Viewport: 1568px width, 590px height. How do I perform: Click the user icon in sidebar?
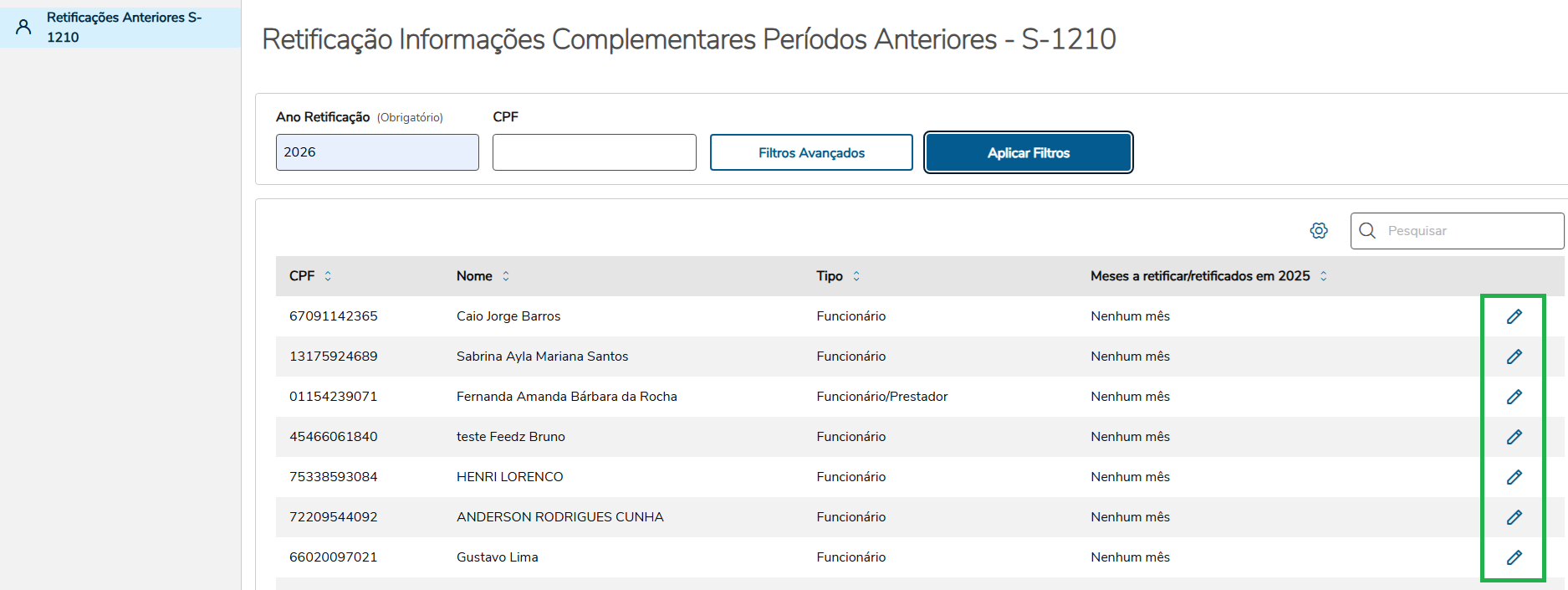pyautogui.click(x=23, y=27)
